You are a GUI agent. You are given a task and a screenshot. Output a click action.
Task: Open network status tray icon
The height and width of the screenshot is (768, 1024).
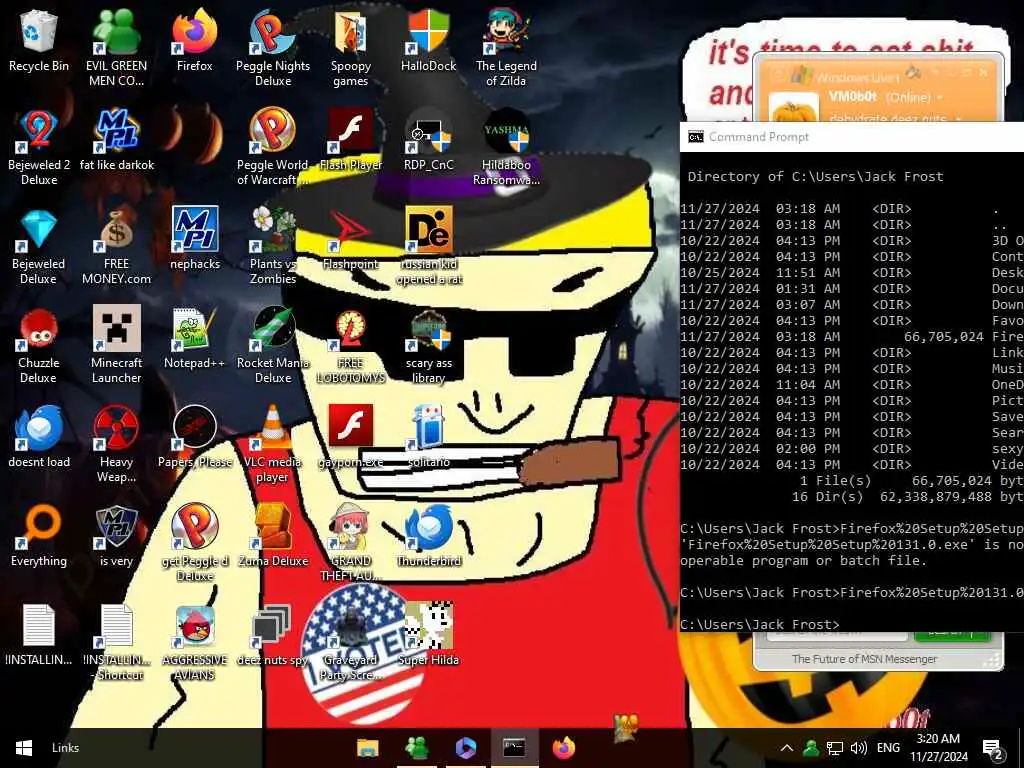(x=835, y=748)
